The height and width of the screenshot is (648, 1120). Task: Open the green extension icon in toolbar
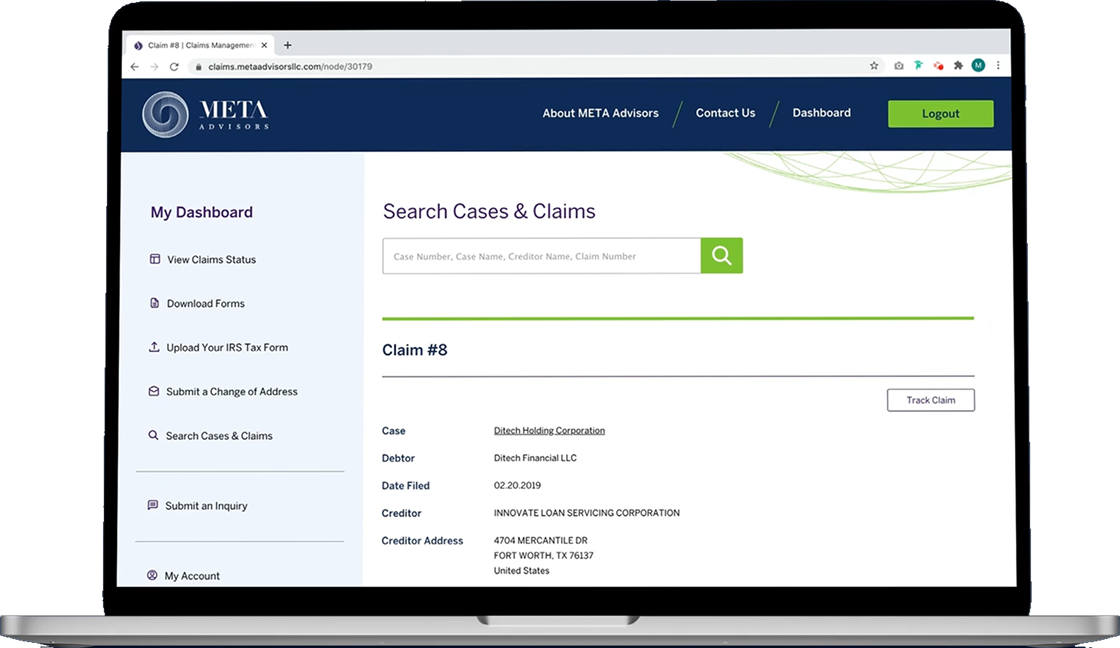click(x=919, y=66)
